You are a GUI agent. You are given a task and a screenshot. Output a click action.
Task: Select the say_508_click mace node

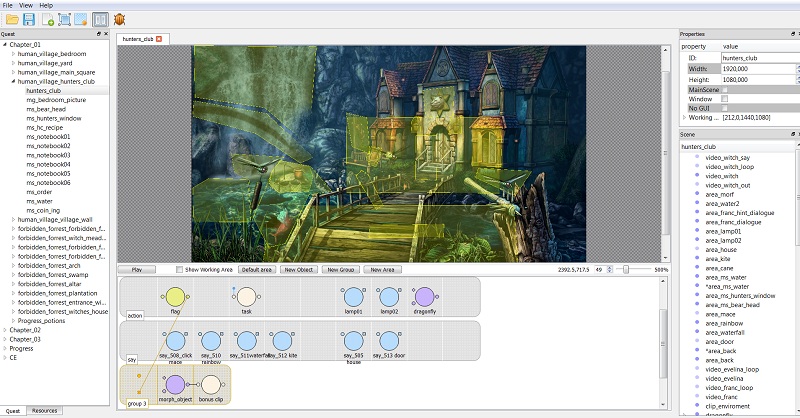point(175,341)
